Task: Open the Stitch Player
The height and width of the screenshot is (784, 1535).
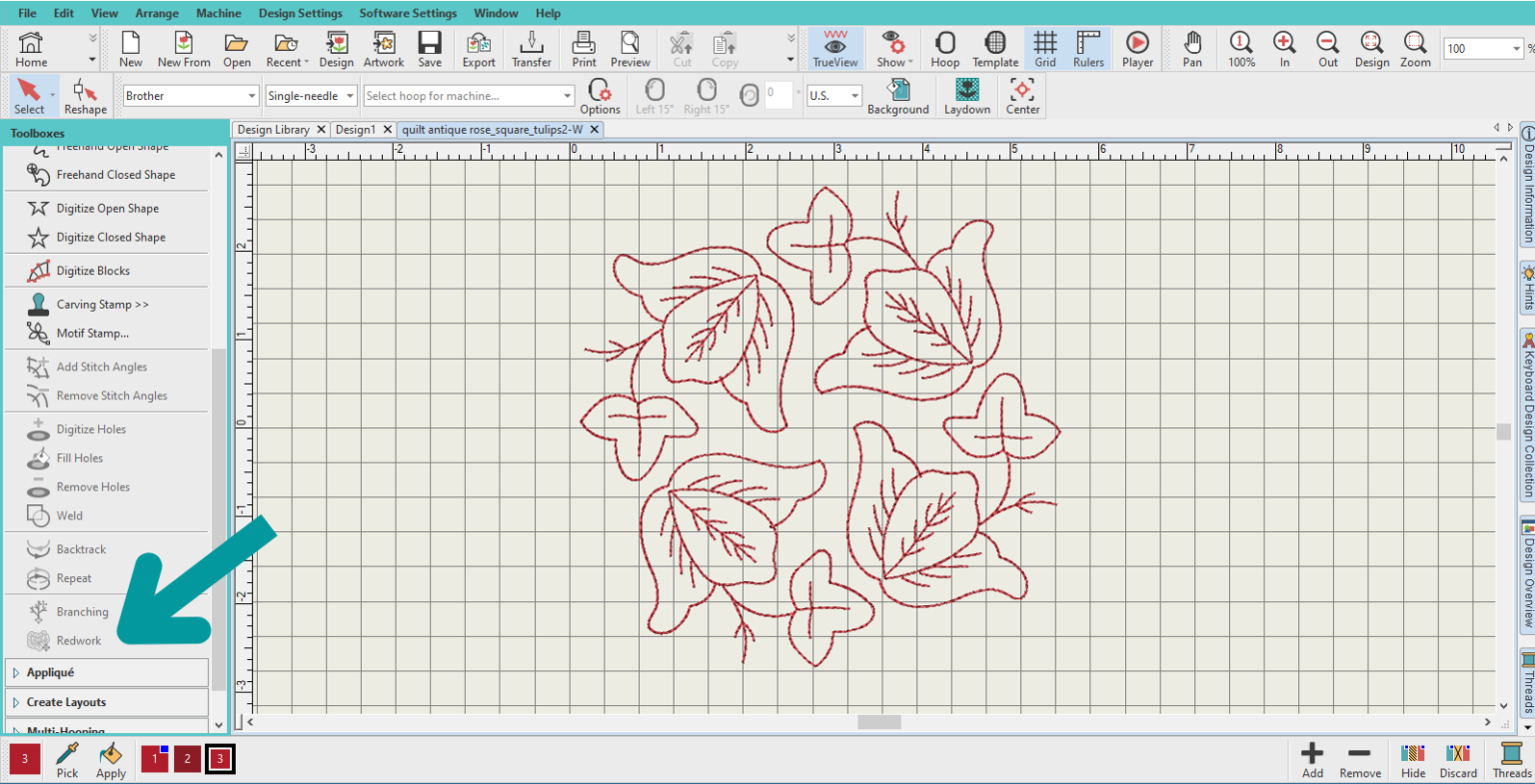Action: click(1137, 48)
